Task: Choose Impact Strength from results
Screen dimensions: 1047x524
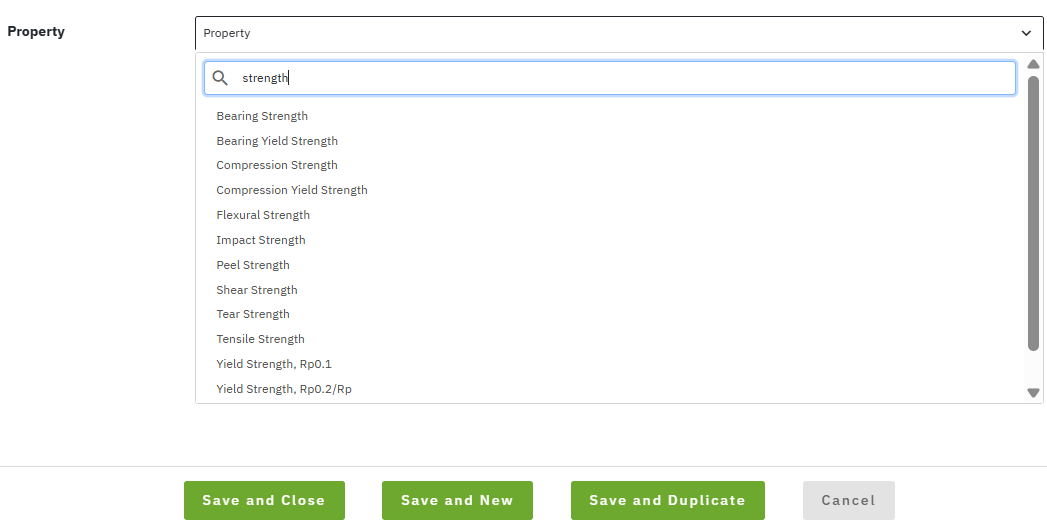Action: [261, 240]
